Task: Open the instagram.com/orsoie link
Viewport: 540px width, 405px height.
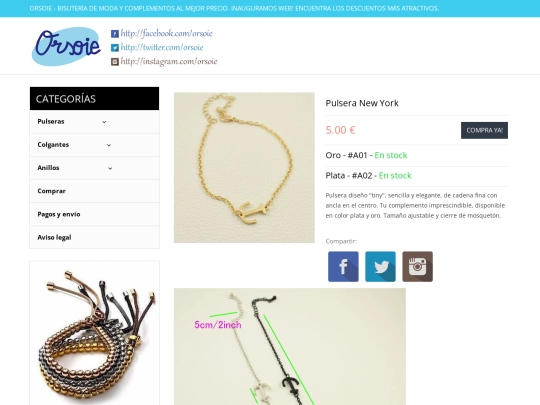Action: [x=169, y=61]
